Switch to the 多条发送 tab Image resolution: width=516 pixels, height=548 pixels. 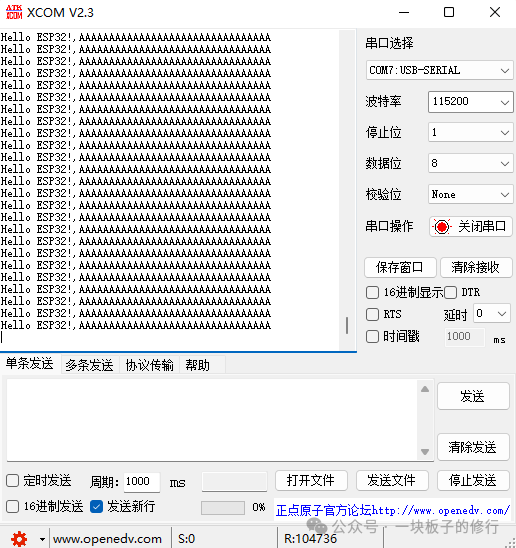(x=89, y=365)
